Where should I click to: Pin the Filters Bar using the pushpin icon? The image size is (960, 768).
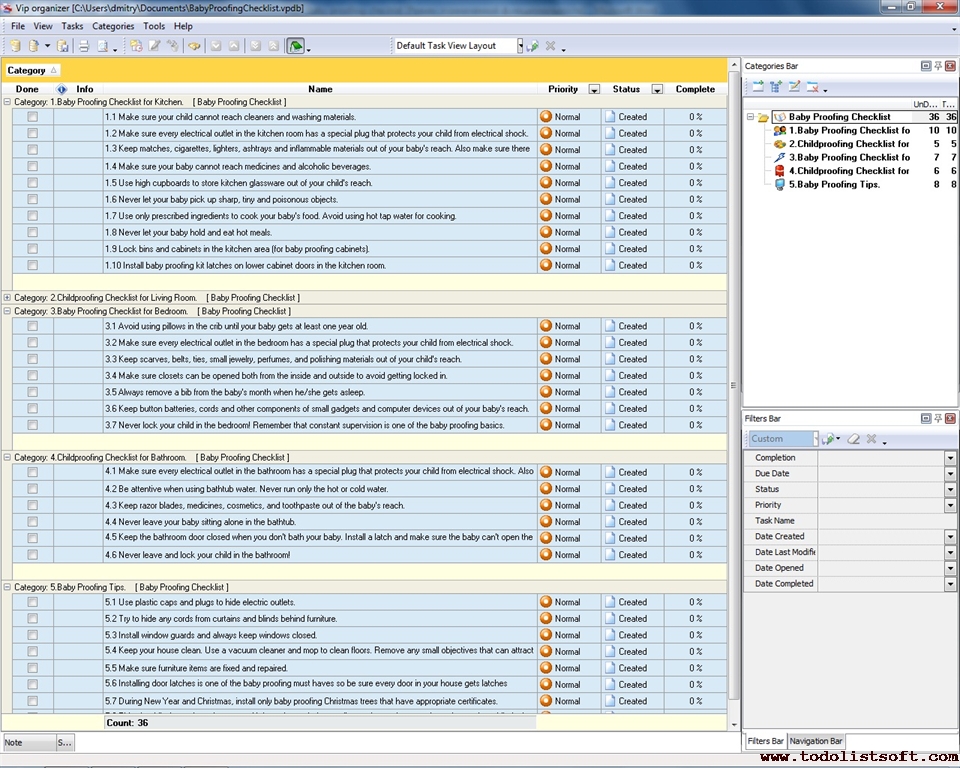click(x=938, y=418)
